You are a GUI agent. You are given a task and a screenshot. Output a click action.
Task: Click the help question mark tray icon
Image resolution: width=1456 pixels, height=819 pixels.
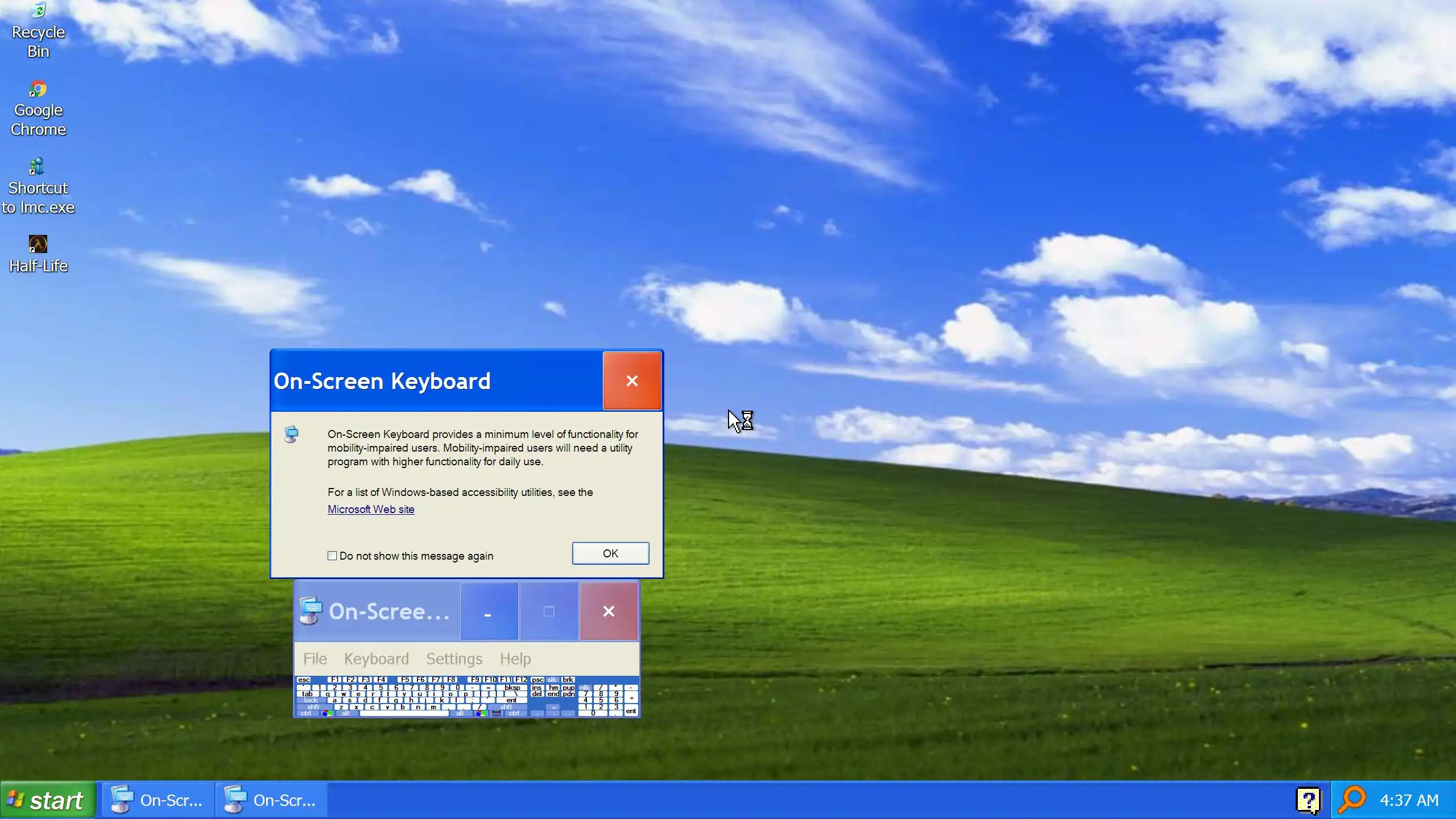pyautogui.click(x=1308, y=800)
